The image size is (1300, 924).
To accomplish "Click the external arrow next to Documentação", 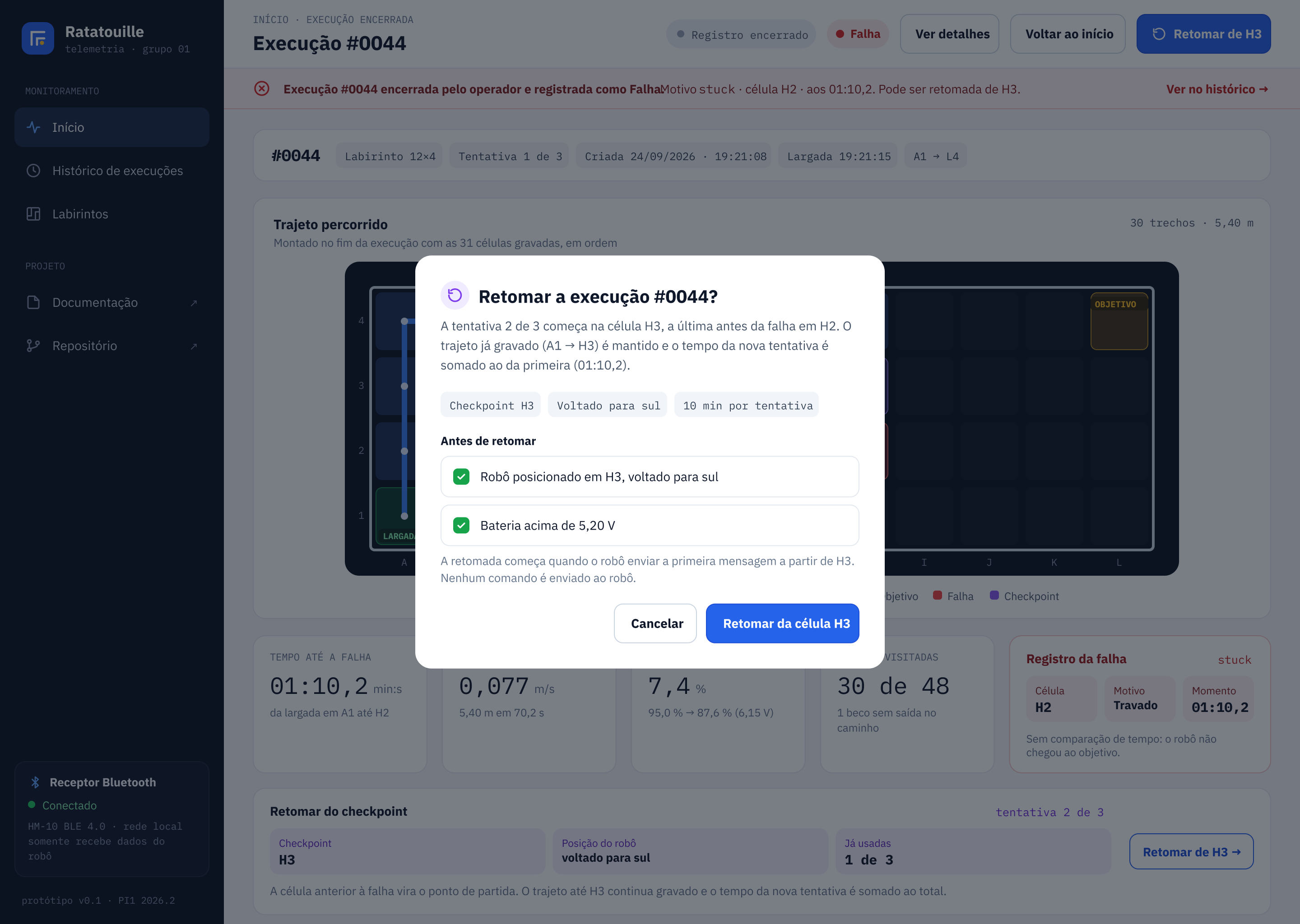I will point(194,303).
